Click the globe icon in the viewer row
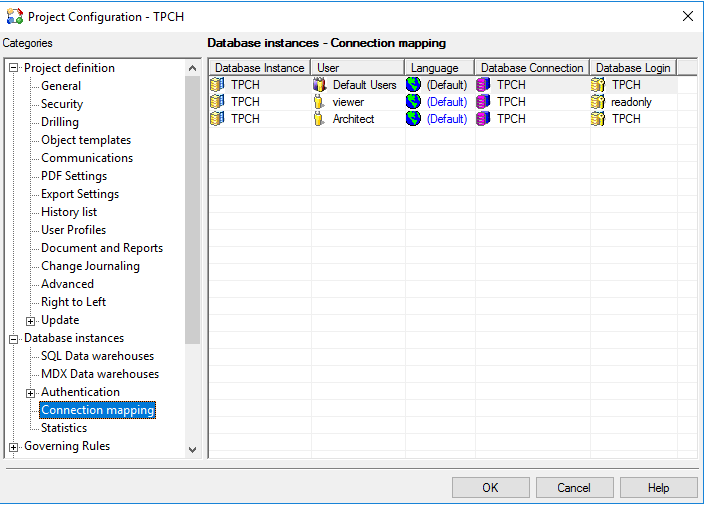Viewport: 706px width, 505px height. [x=414, y=102]
